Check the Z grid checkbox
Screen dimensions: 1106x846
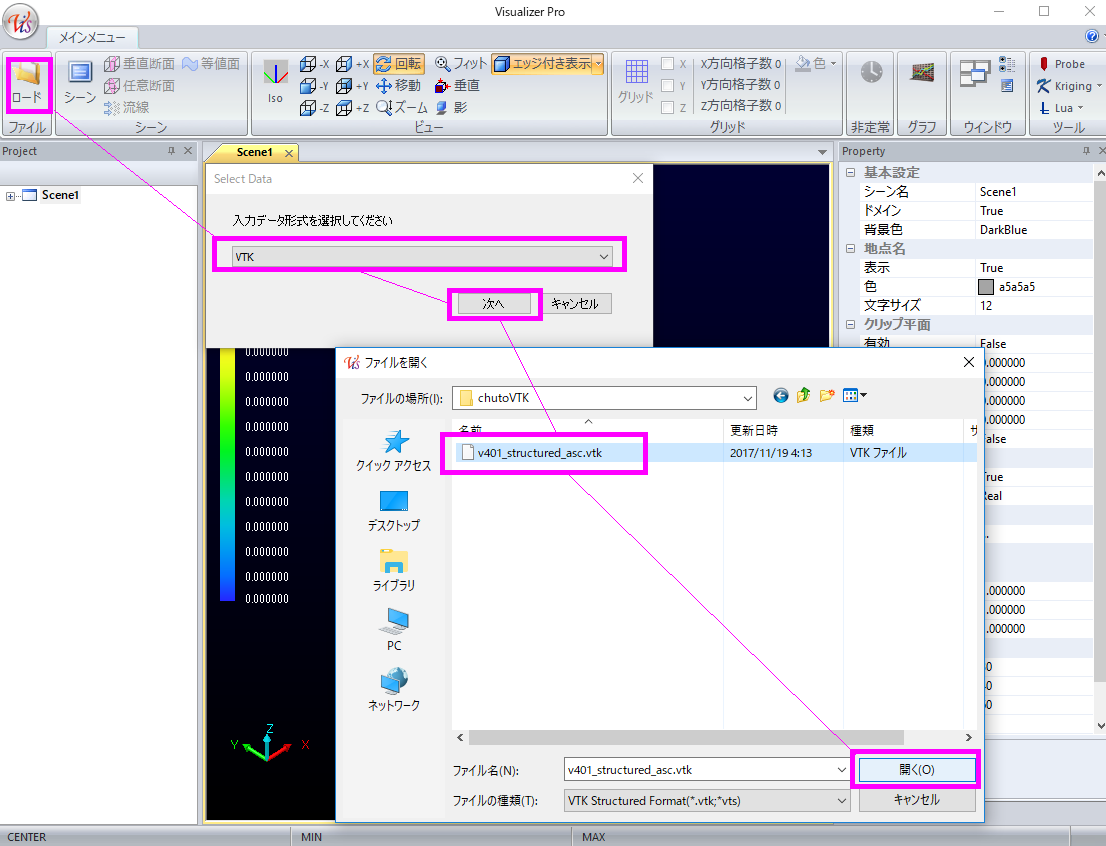[x=667, y=108]
